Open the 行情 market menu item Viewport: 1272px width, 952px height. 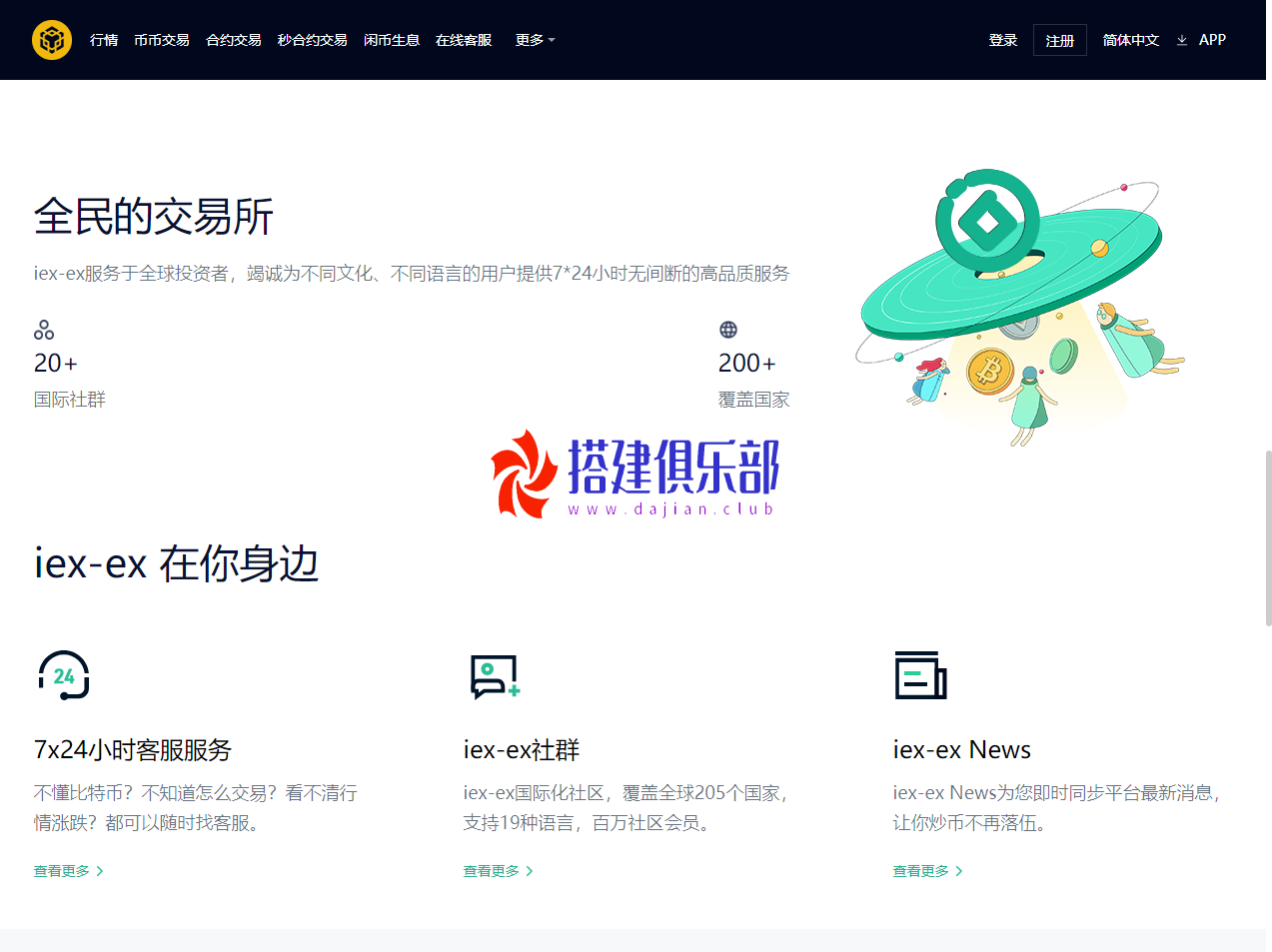104,40
